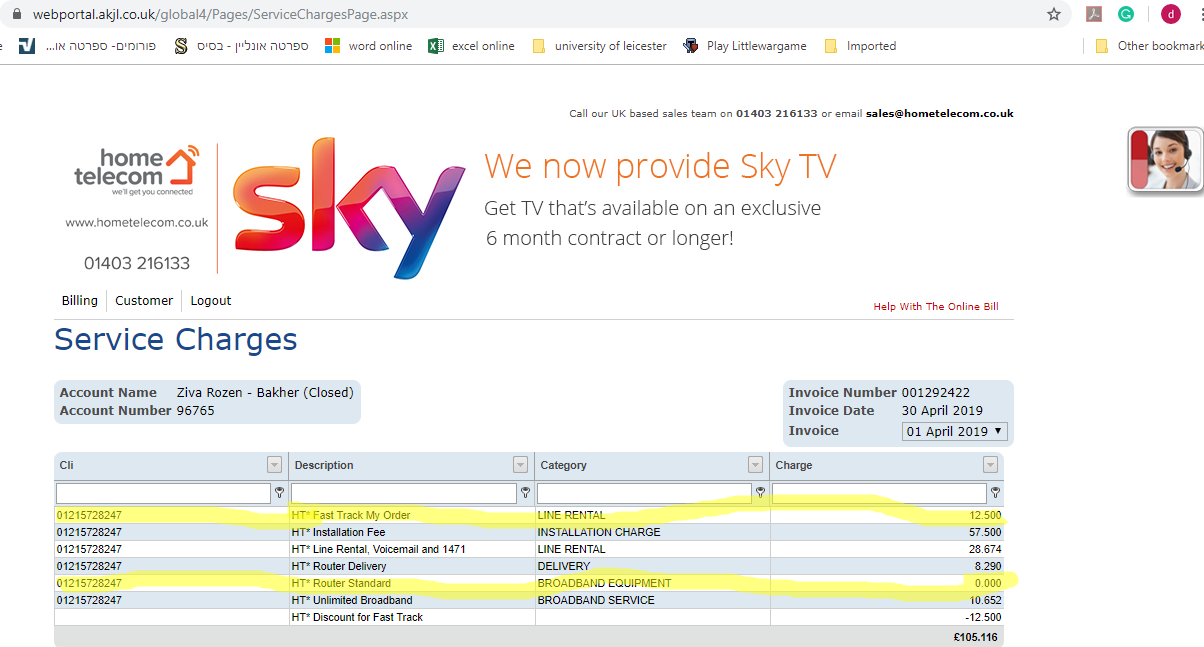Click the £105.116 total charge
The image size is (1204, 647).
tap(978, 636)
